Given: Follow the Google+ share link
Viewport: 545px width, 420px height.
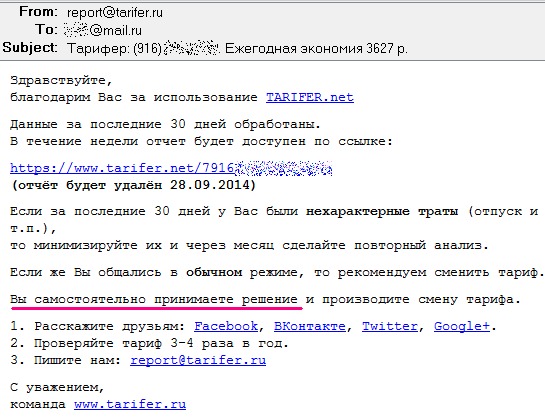Looking at the screenshot, I should click(462, 326).
